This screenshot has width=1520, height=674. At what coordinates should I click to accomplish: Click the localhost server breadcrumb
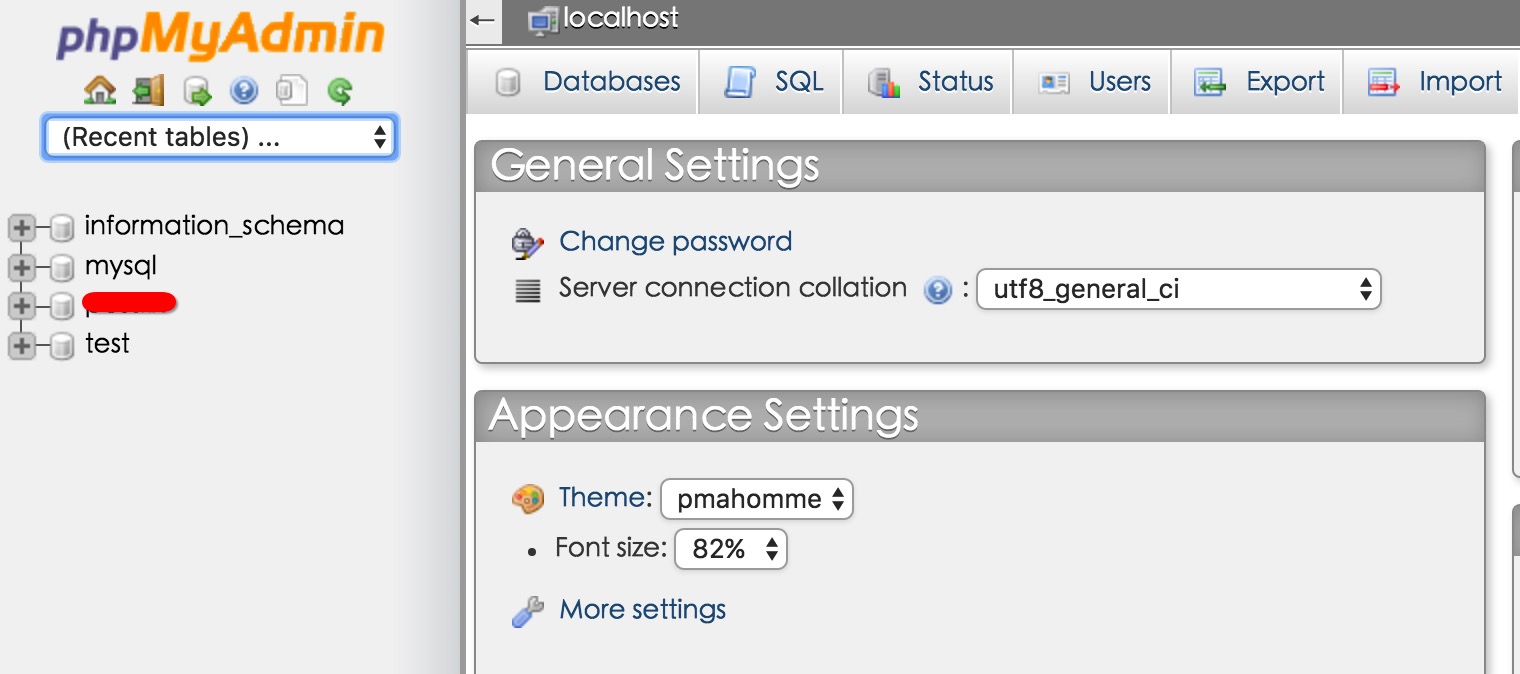620,18
